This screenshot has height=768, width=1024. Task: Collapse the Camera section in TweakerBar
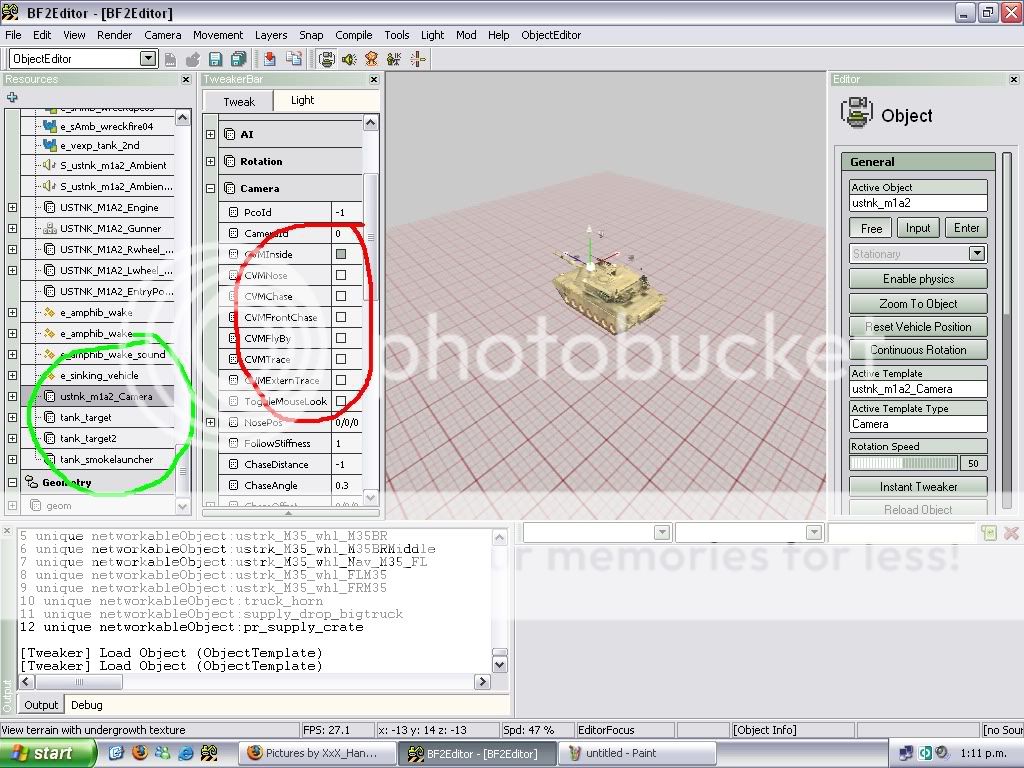pos(211,188)
